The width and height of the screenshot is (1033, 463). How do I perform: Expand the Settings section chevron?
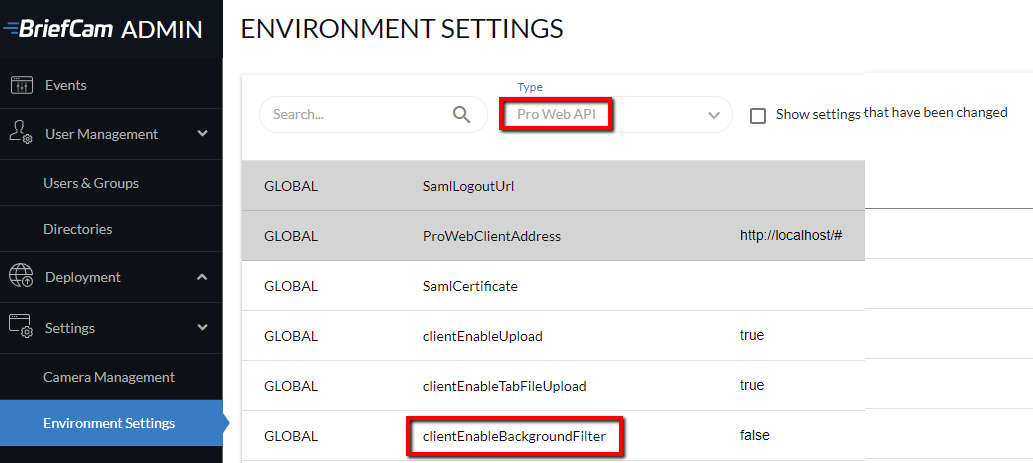[x=202, y=327]
